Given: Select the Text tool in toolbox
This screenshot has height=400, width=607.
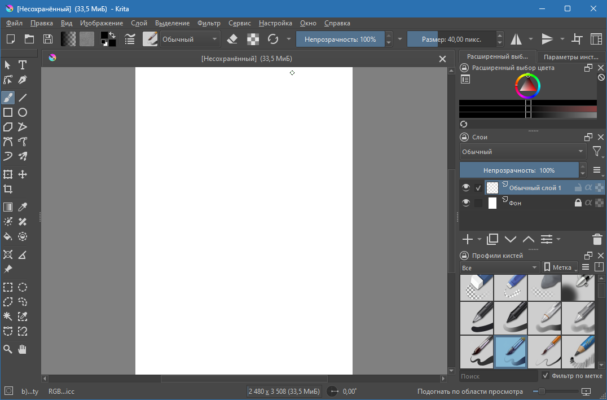Looking at the screenshot, I should point(22,65).
